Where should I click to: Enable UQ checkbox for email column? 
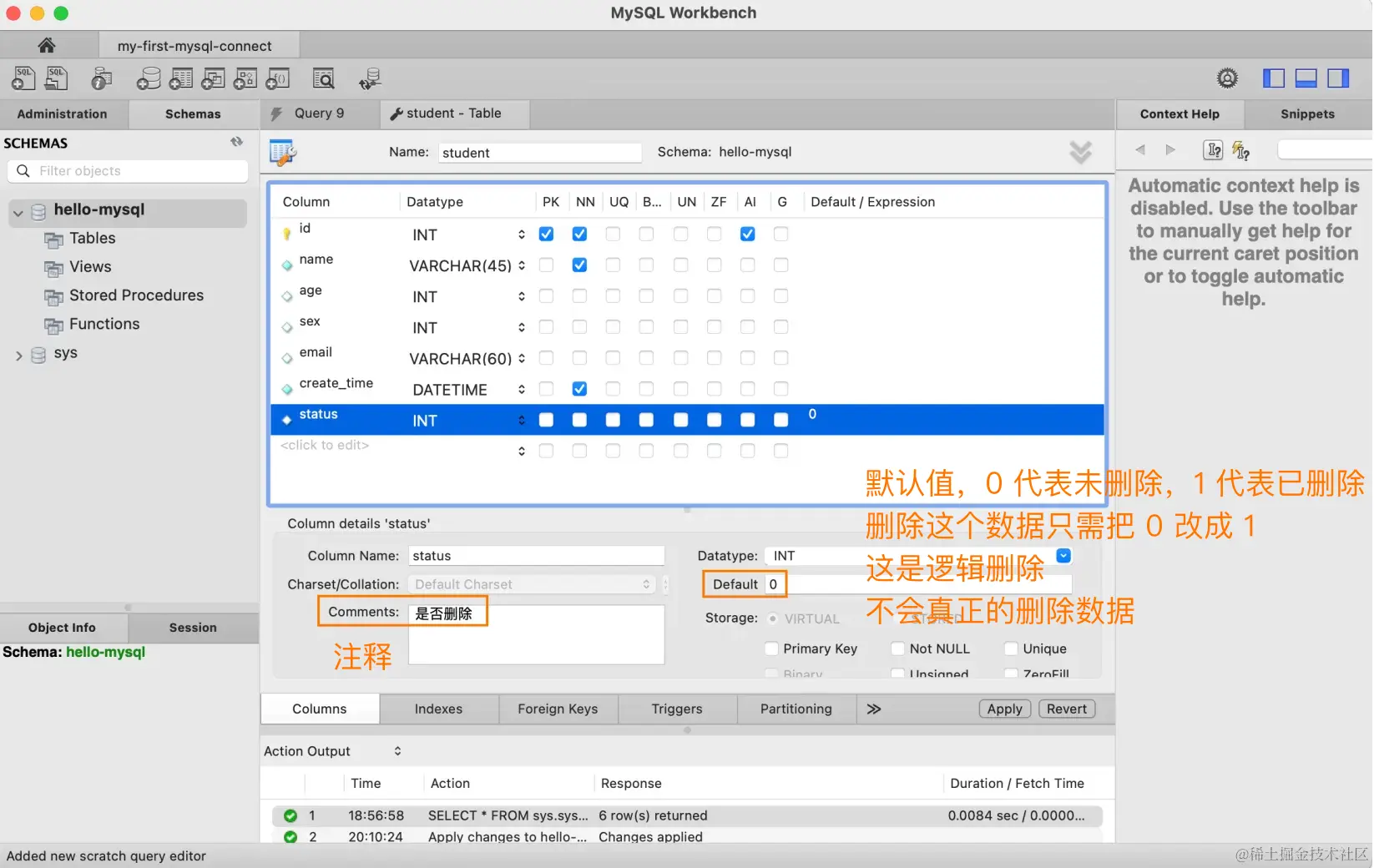[613, 357]
